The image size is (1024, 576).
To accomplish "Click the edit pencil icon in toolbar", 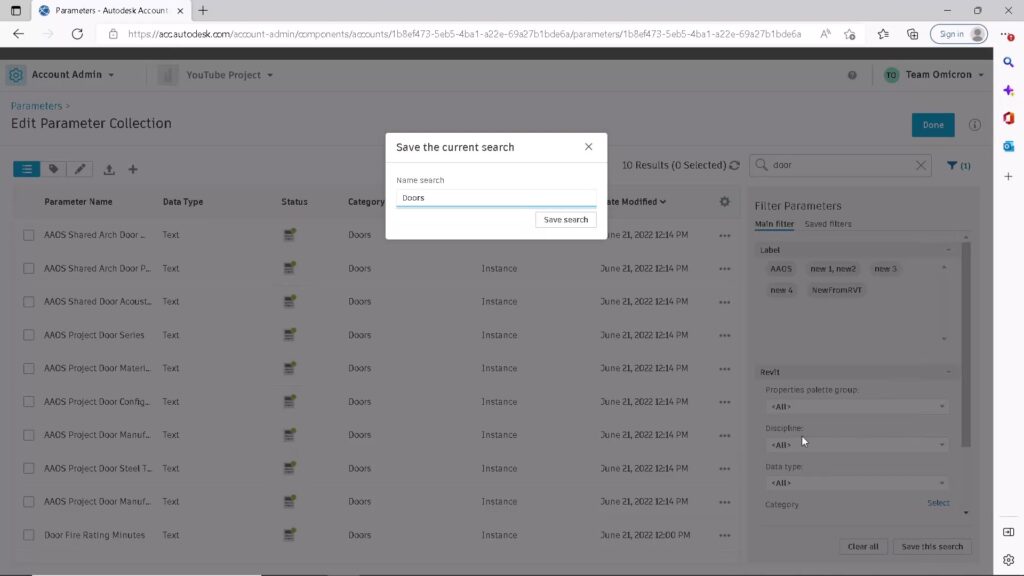I will click(81, 169).
